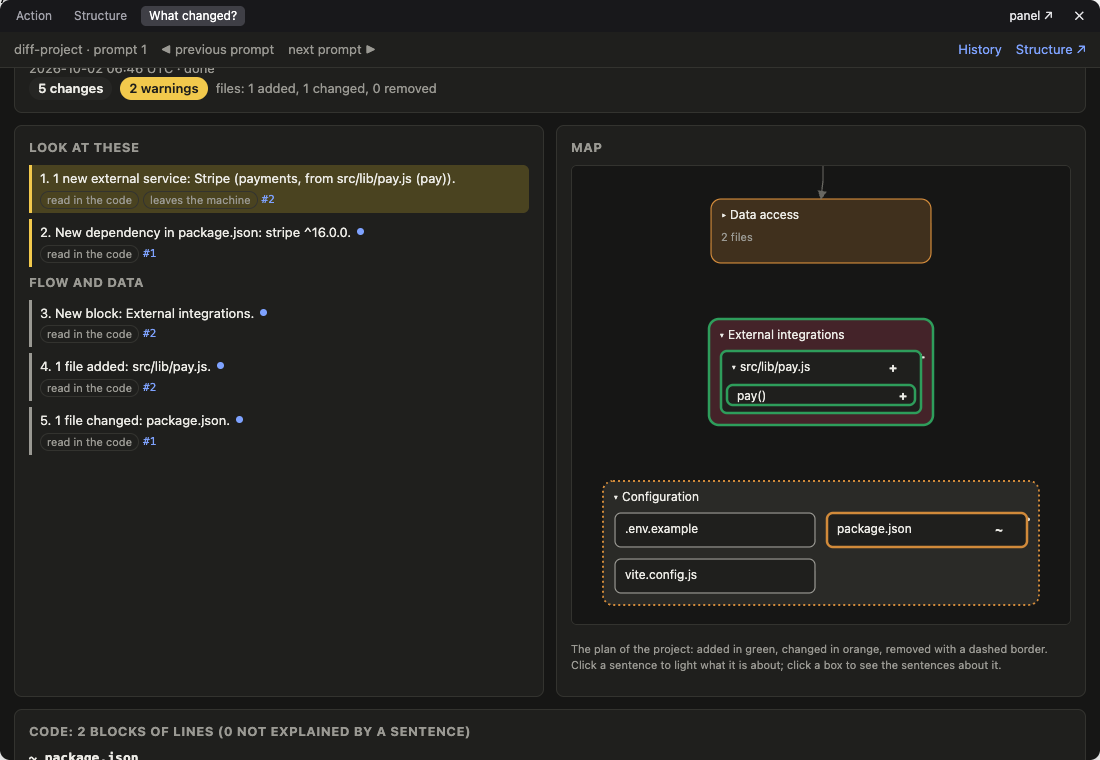Click the plus marker on the pay() map box

pyautogui.click(x=903, y=396)
